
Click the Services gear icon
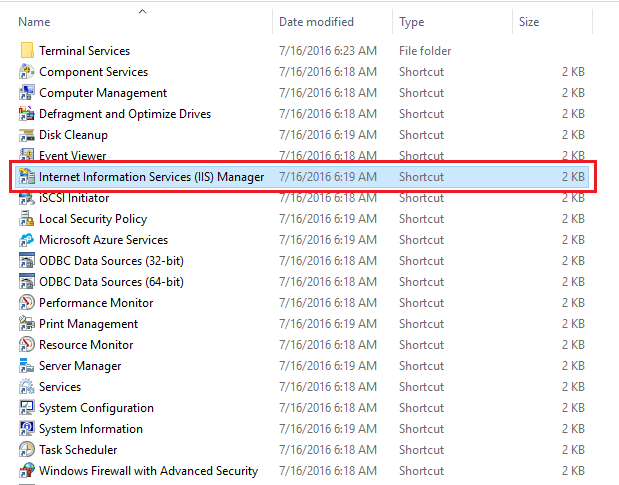(27, 386)
